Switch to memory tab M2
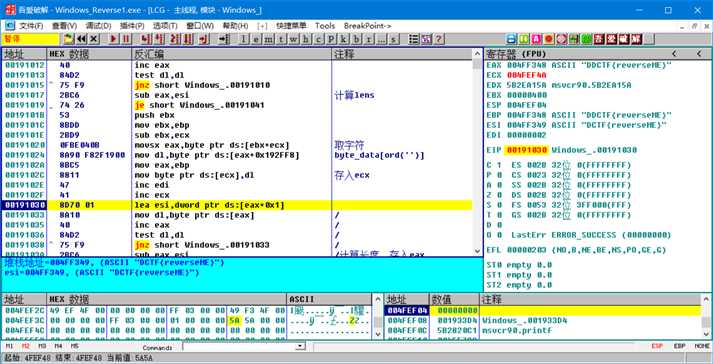Image resolution: width=713 pixels, height=364 pixels. 25,347
